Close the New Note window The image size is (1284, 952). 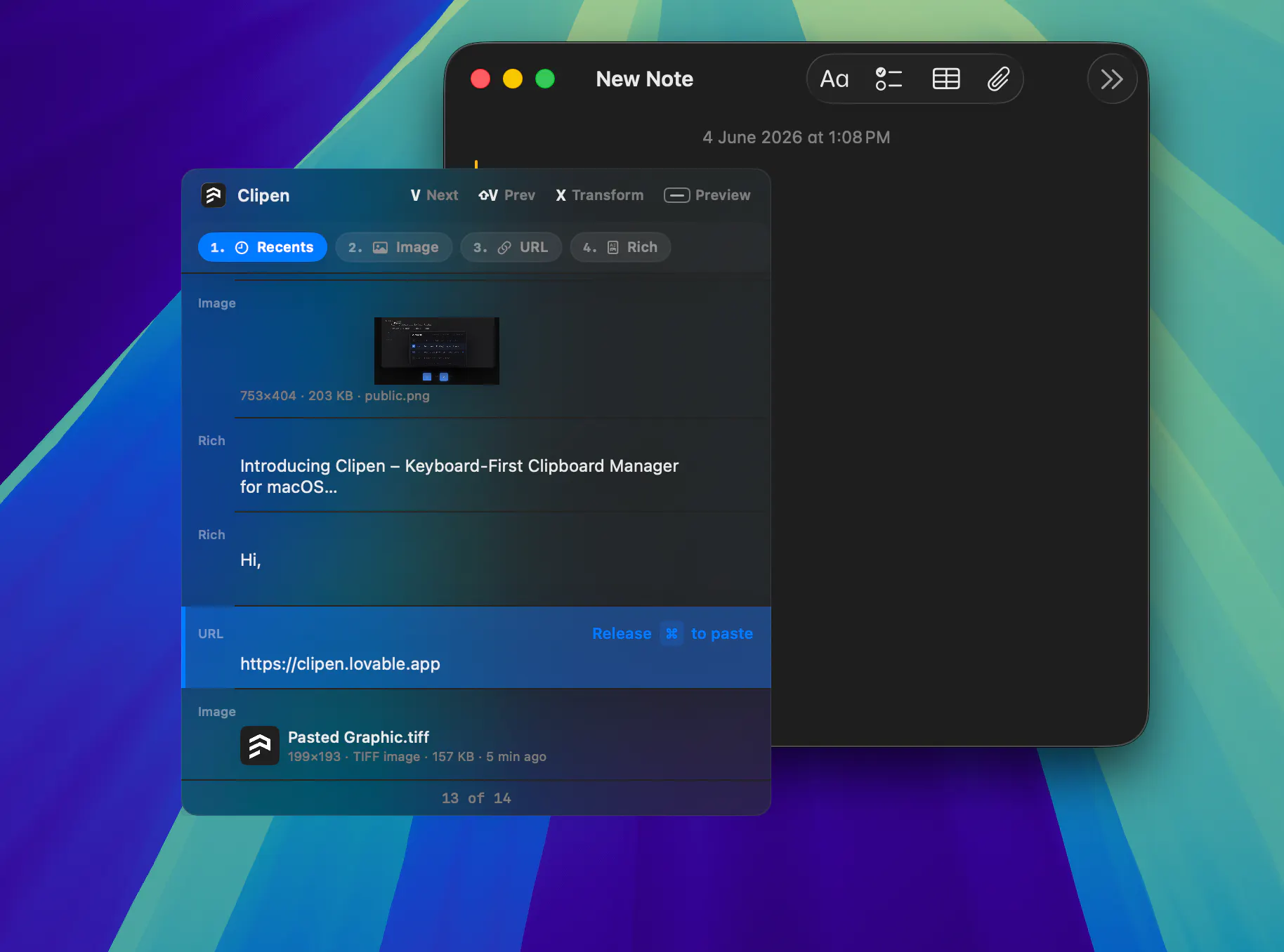point(480,79)
